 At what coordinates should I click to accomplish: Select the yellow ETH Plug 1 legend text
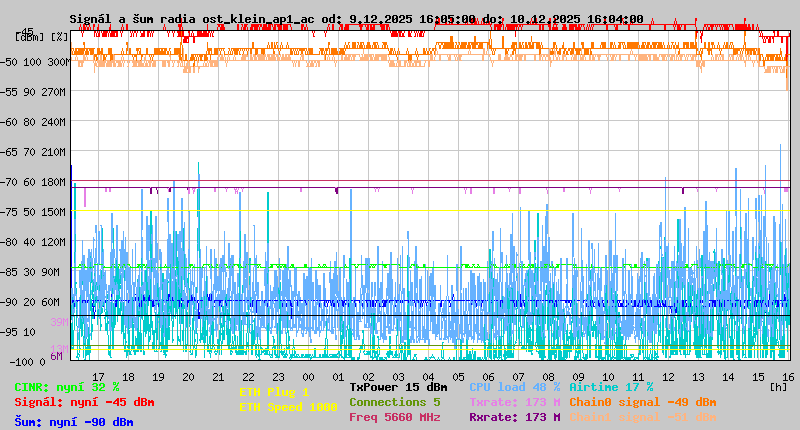point(274,392)
